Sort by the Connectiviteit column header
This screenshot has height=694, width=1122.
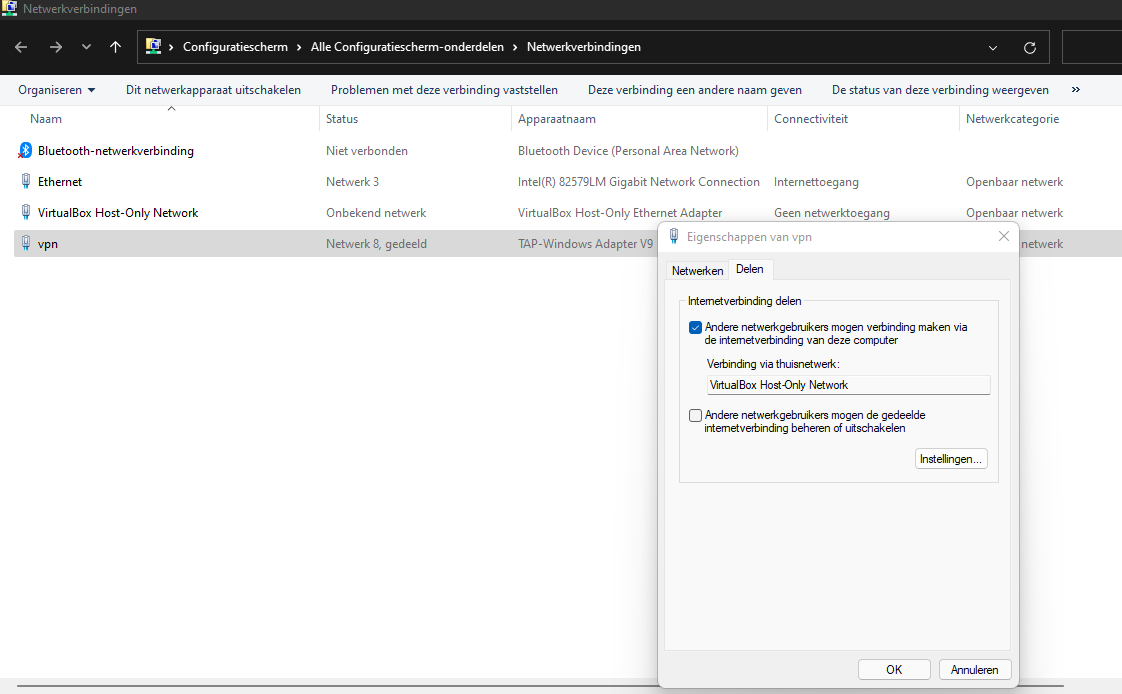[811, 119]
